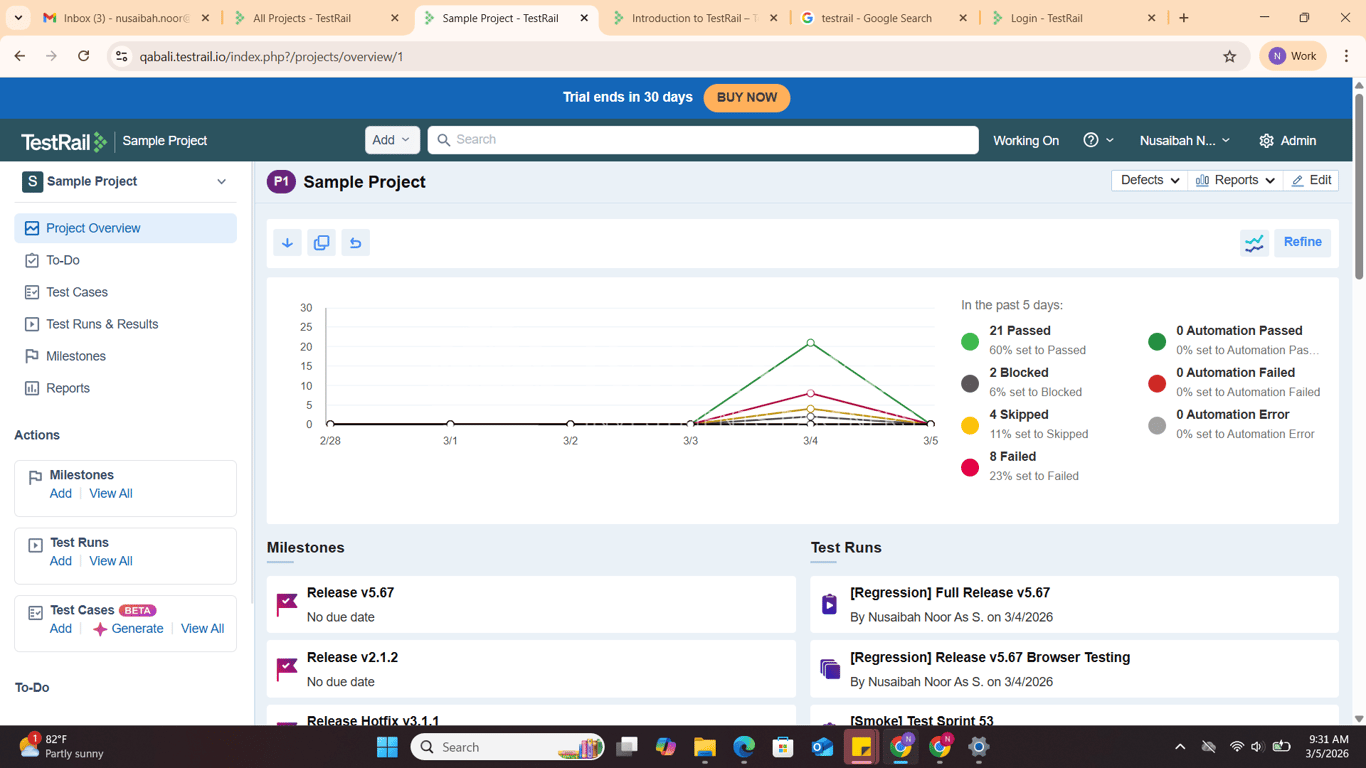
Task: Switch to the Login - TestRail tab
Action: pyautogui.click(x=1073, y=18)
